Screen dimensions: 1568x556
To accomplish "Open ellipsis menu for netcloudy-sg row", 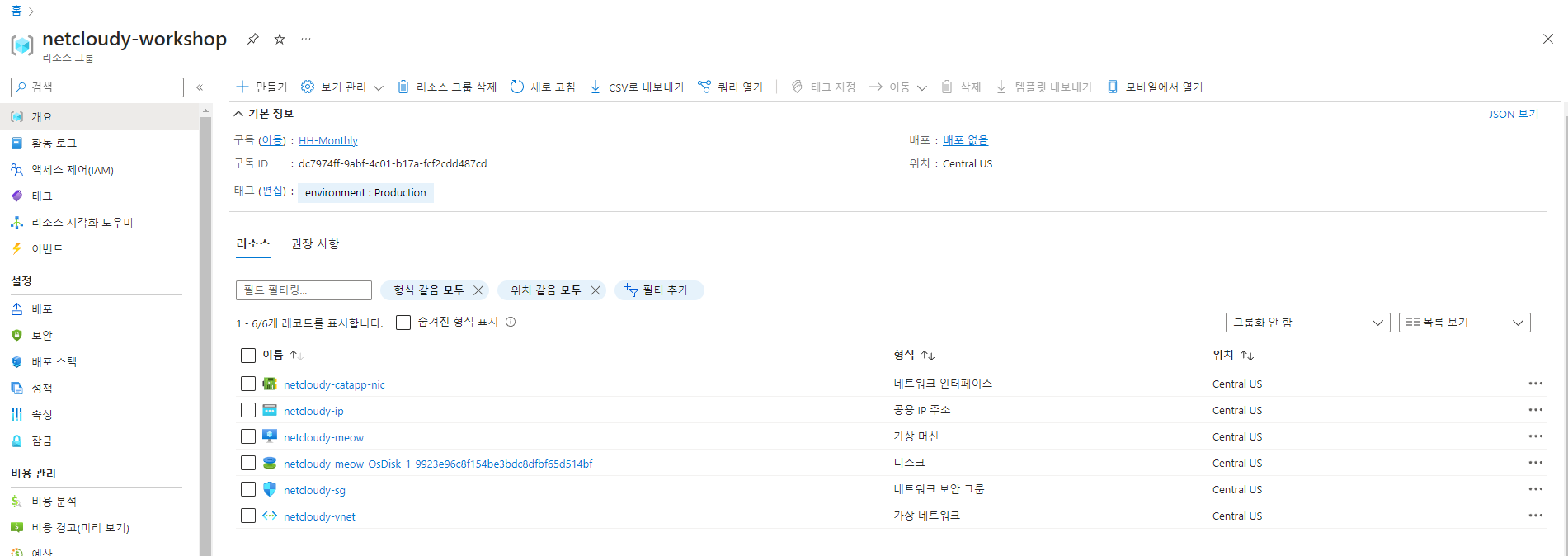I will 1535,489.
